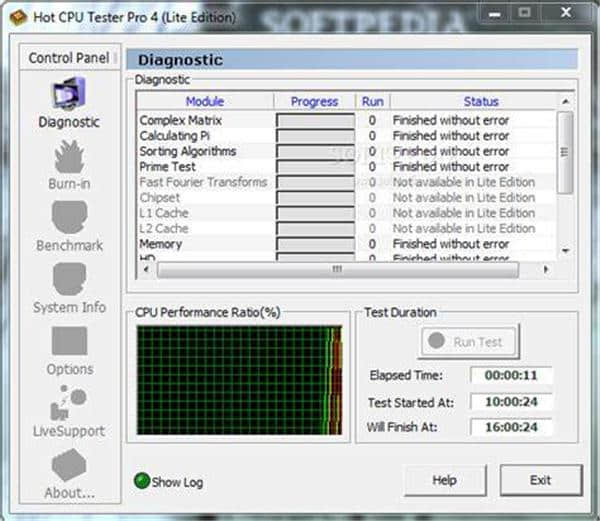Open the Diagnostic panel icon
Screen dimensions: 600x521
point(69,94)
